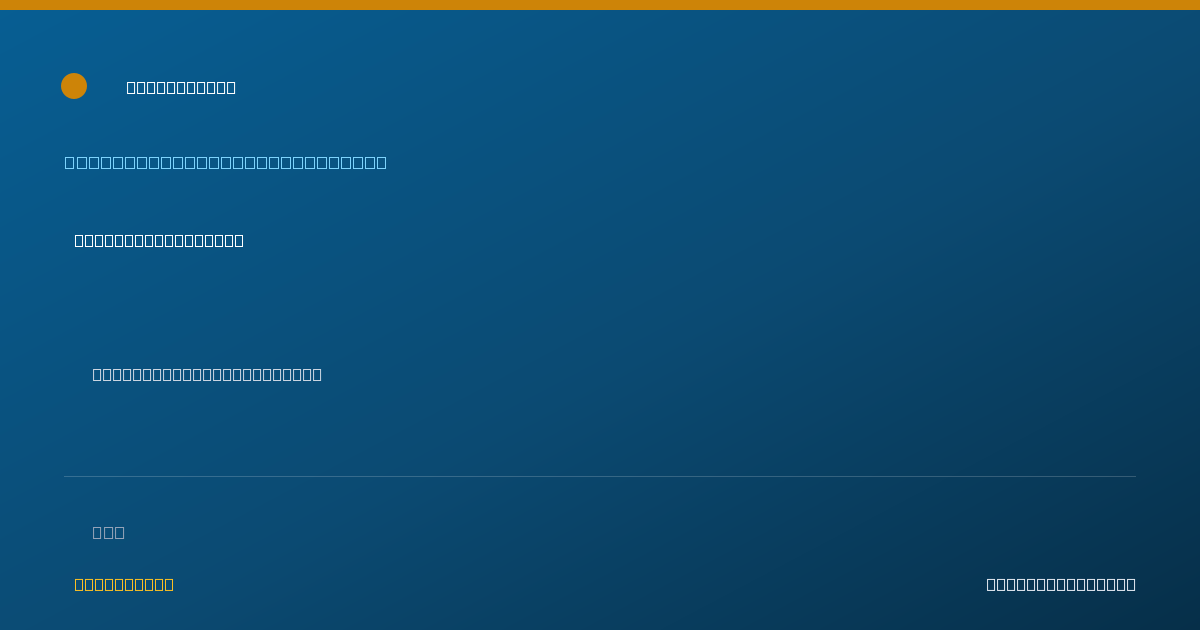Screen dimensions: 1200x630
Task: Select the small gray label above footer
Action: (109, 532)
